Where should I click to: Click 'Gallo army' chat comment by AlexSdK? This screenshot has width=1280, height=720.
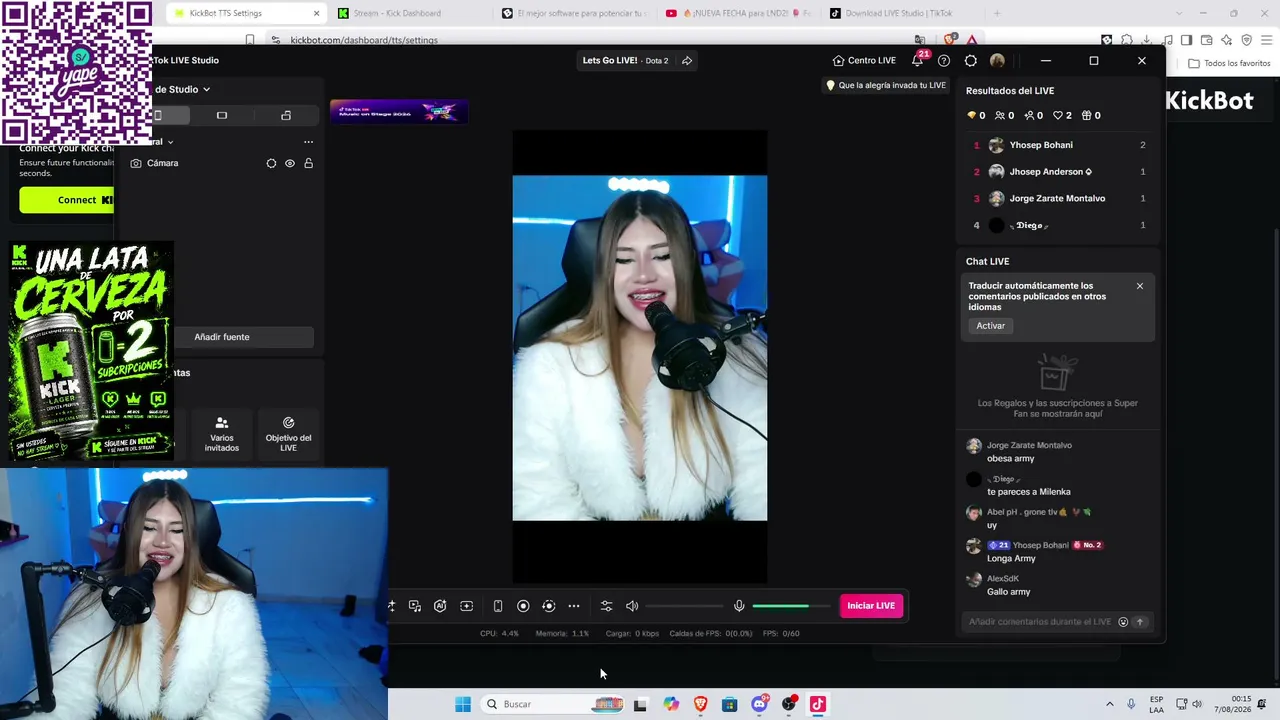(x=1008, y=592)
